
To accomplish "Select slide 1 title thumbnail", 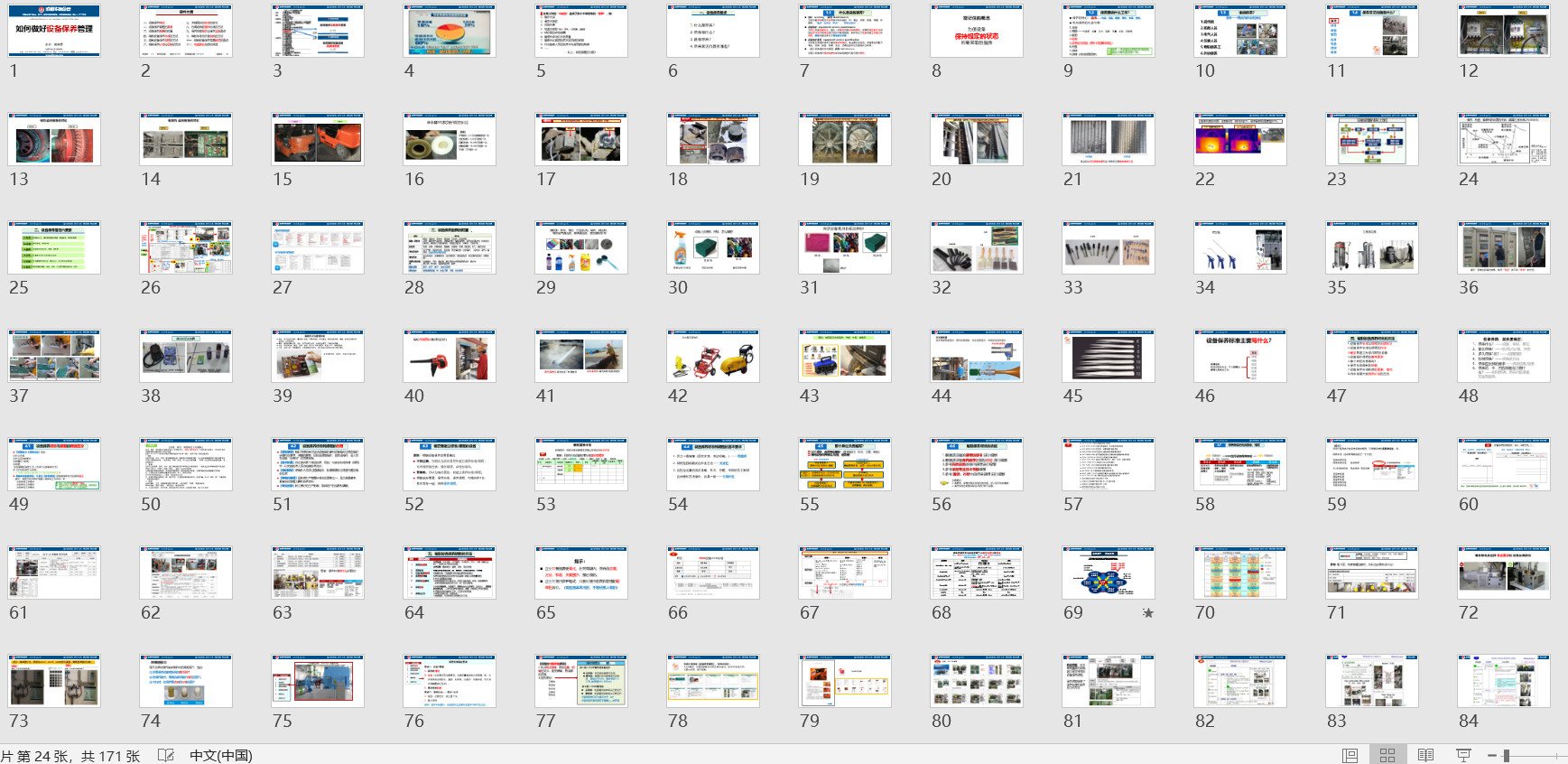I will [x=54, y=32].
